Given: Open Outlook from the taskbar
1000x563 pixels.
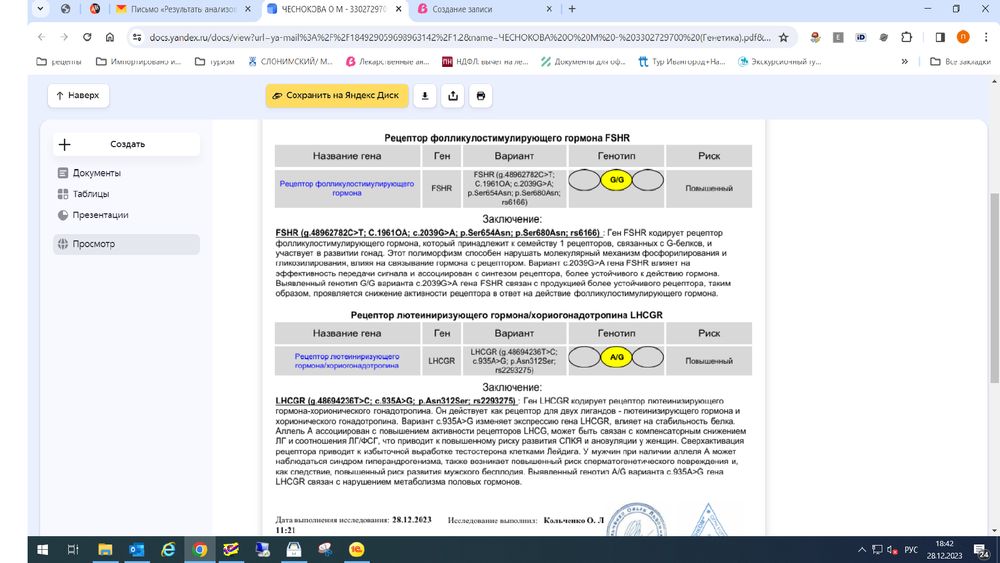Looking at the screenshot, I should coord(136,550).
